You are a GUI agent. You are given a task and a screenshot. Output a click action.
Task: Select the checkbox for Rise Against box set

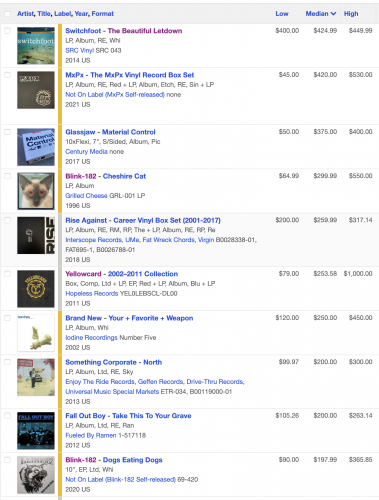click(x=7, y=220)
